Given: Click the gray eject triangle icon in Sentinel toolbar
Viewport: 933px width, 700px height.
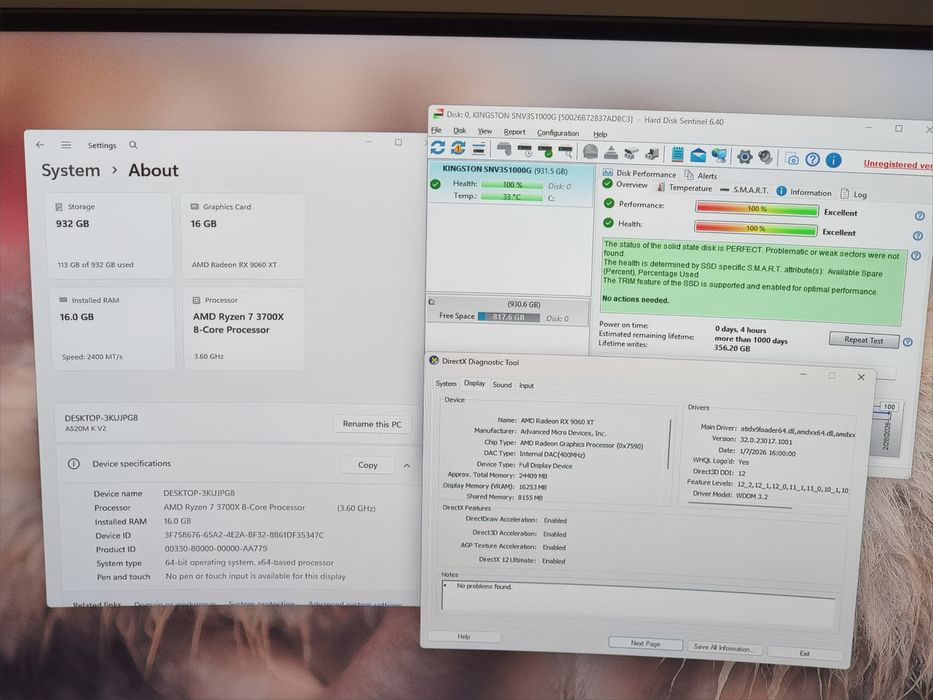Looking at the screenshot, I should [x=610, y=152].
